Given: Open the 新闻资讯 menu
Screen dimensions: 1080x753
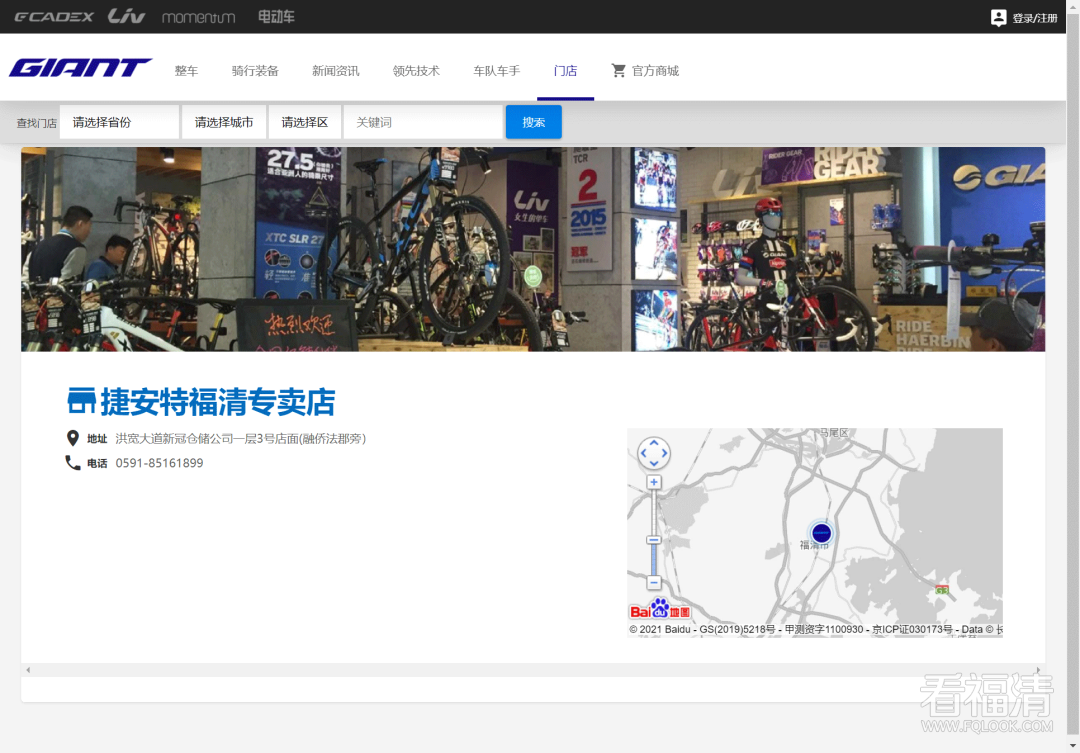Looking at the screenshot, I should tap(335, 70).
